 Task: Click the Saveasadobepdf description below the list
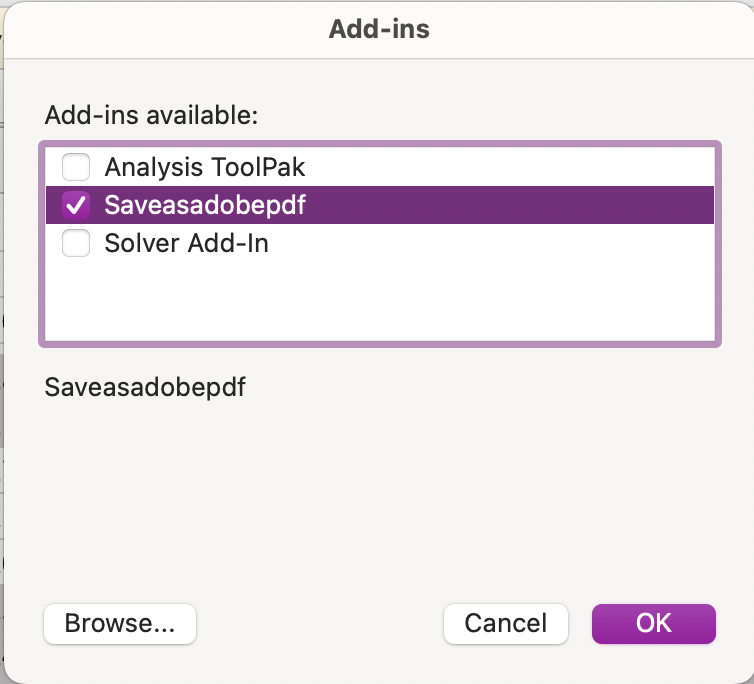tap(145, 387)
